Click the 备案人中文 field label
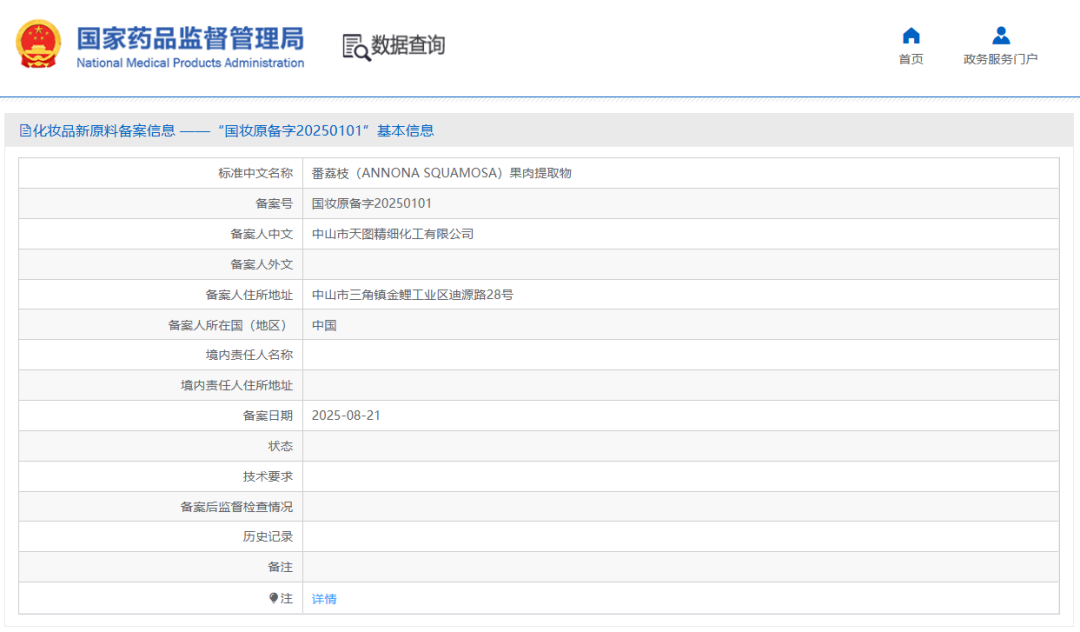The width and height of the screenshot is (1080, 632). 262,234
